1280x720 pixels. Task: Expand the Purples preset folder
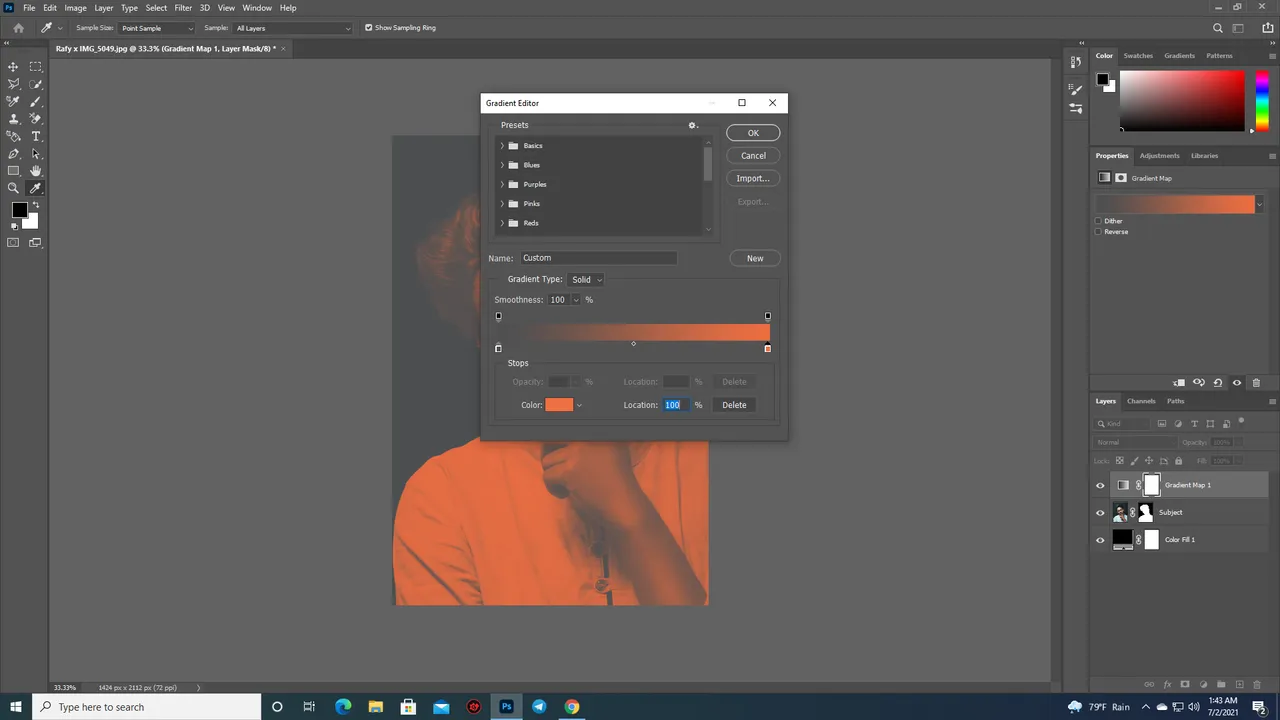[502, 184]
